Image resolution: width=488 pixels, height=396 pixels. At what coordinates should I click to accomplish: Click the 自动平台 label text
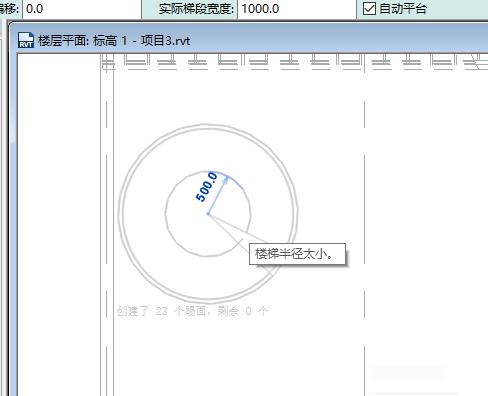403,9
